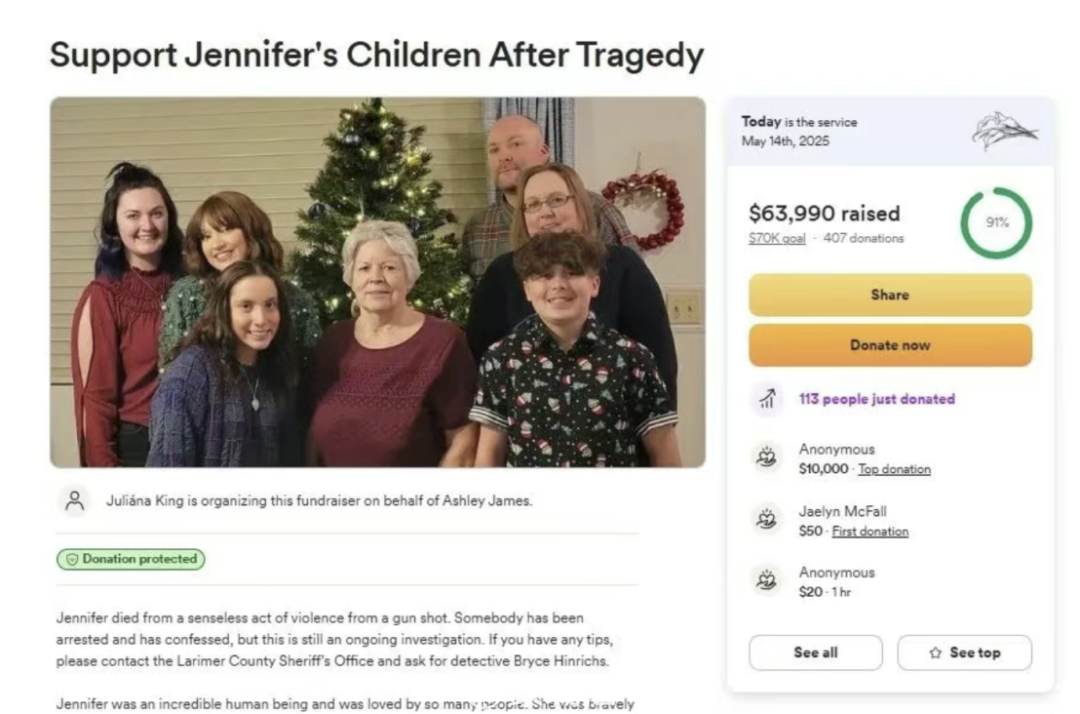Screen dimensions: 1080x714
Task: Click the Donation protected badge
Action: [131, 559]
